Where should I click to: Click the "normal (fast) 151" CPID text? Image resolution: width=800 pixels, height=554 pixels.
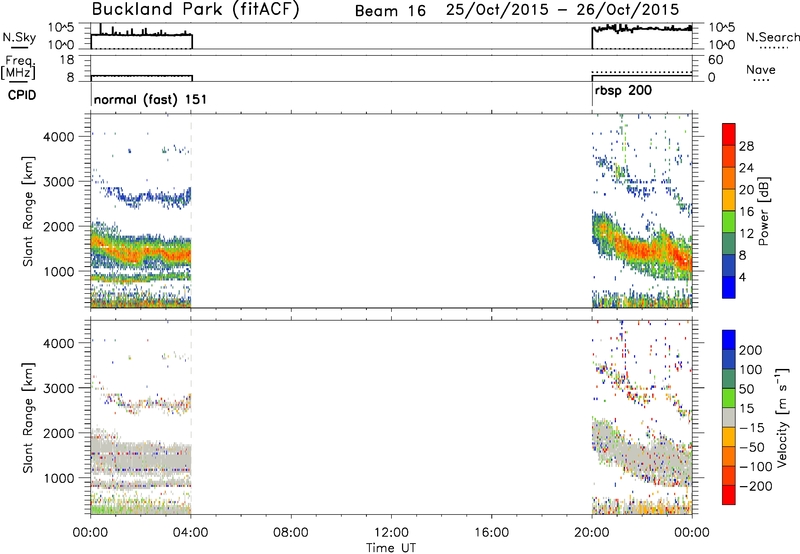pyautogui.click(x=150, y=99)
